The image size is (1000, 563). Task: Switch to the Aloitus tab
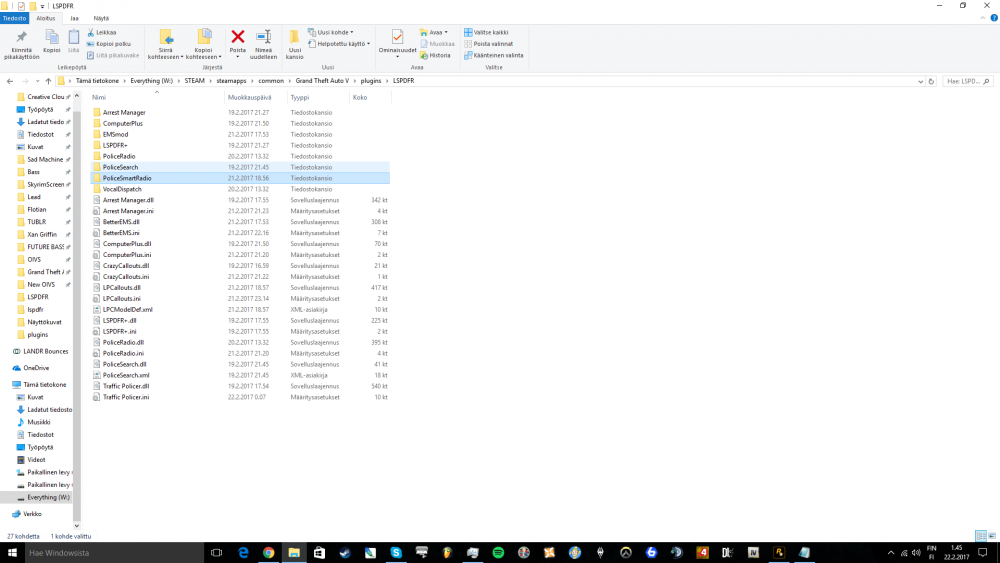pos(45,18)
